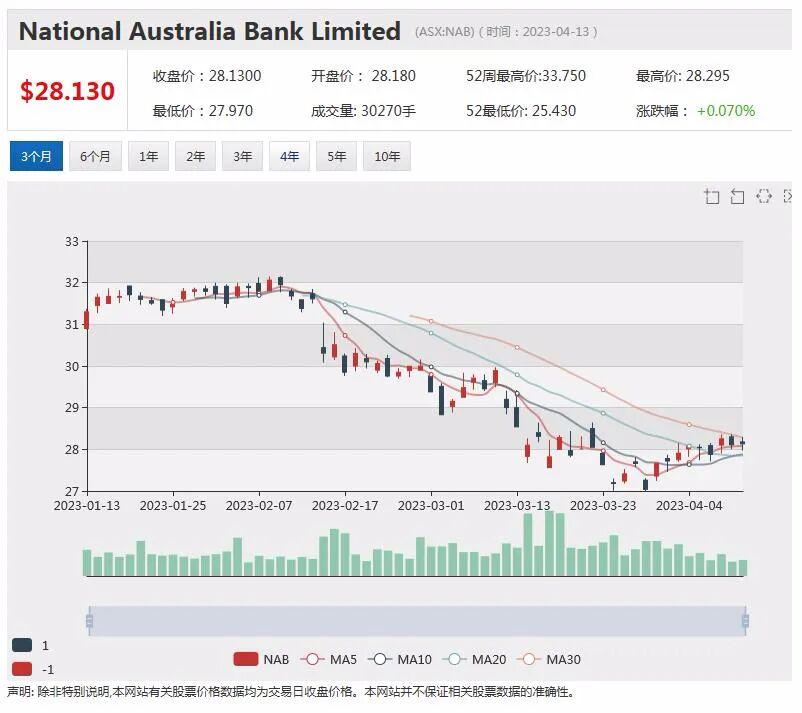Image resolution: width=802 pixels, height=713 pixels.
Task: Click the 开盘价 28.180 value
Action: click(363, 76)
